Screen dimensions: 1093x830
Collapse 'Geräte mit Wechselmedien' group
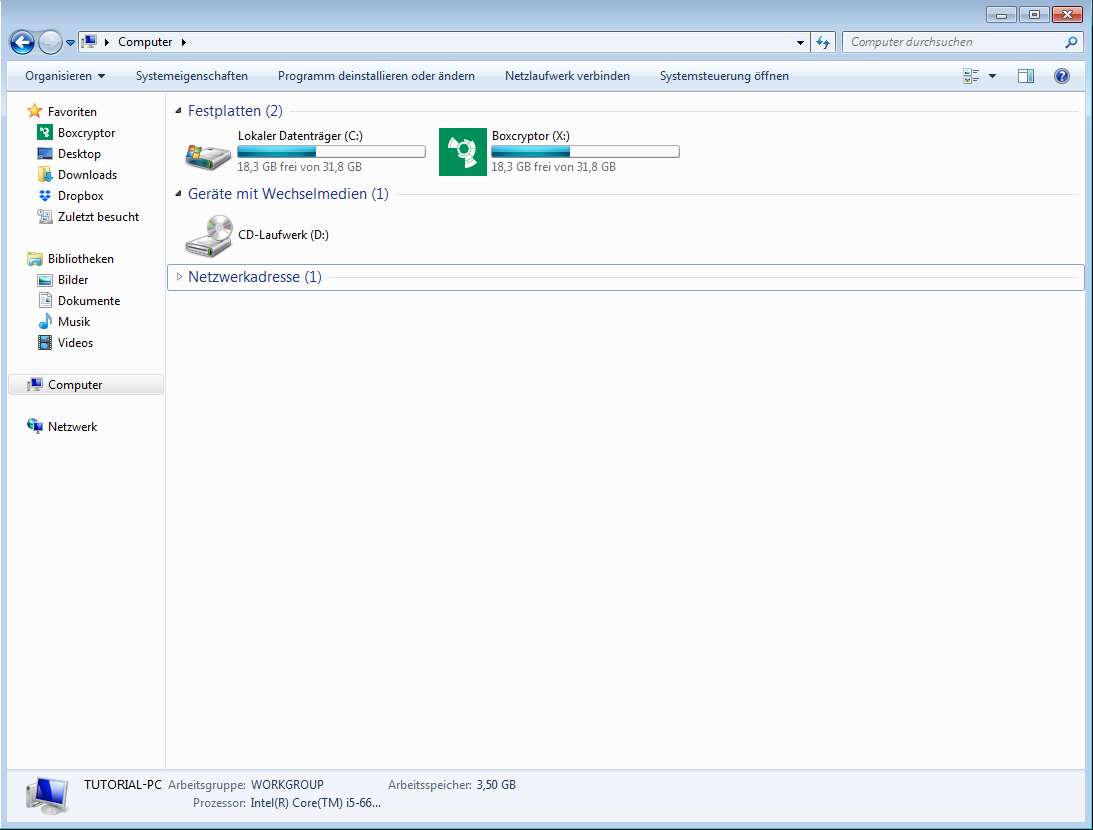coord(178,193)
